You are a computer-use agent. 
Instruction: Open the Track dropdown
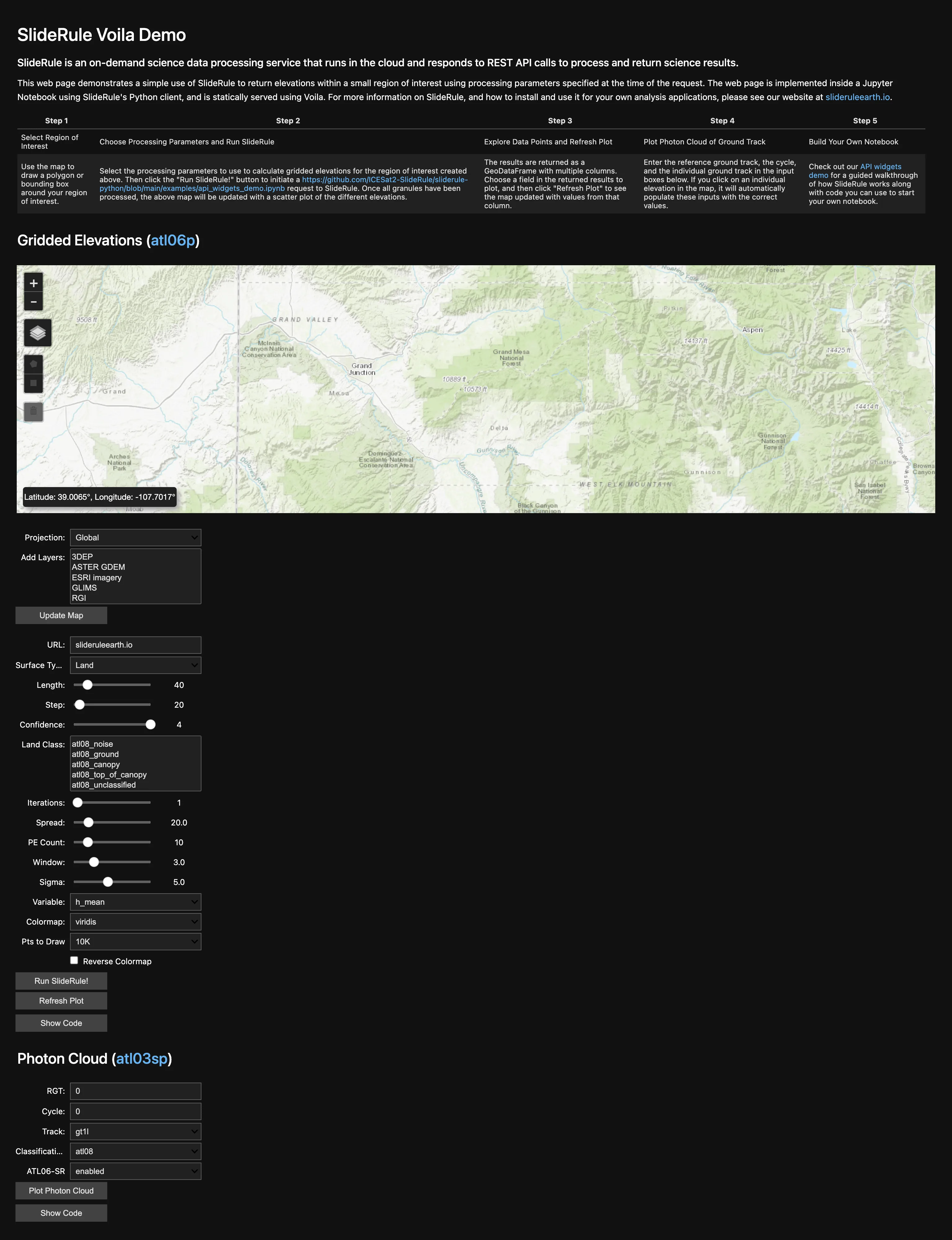click(x=135, y=1131)
